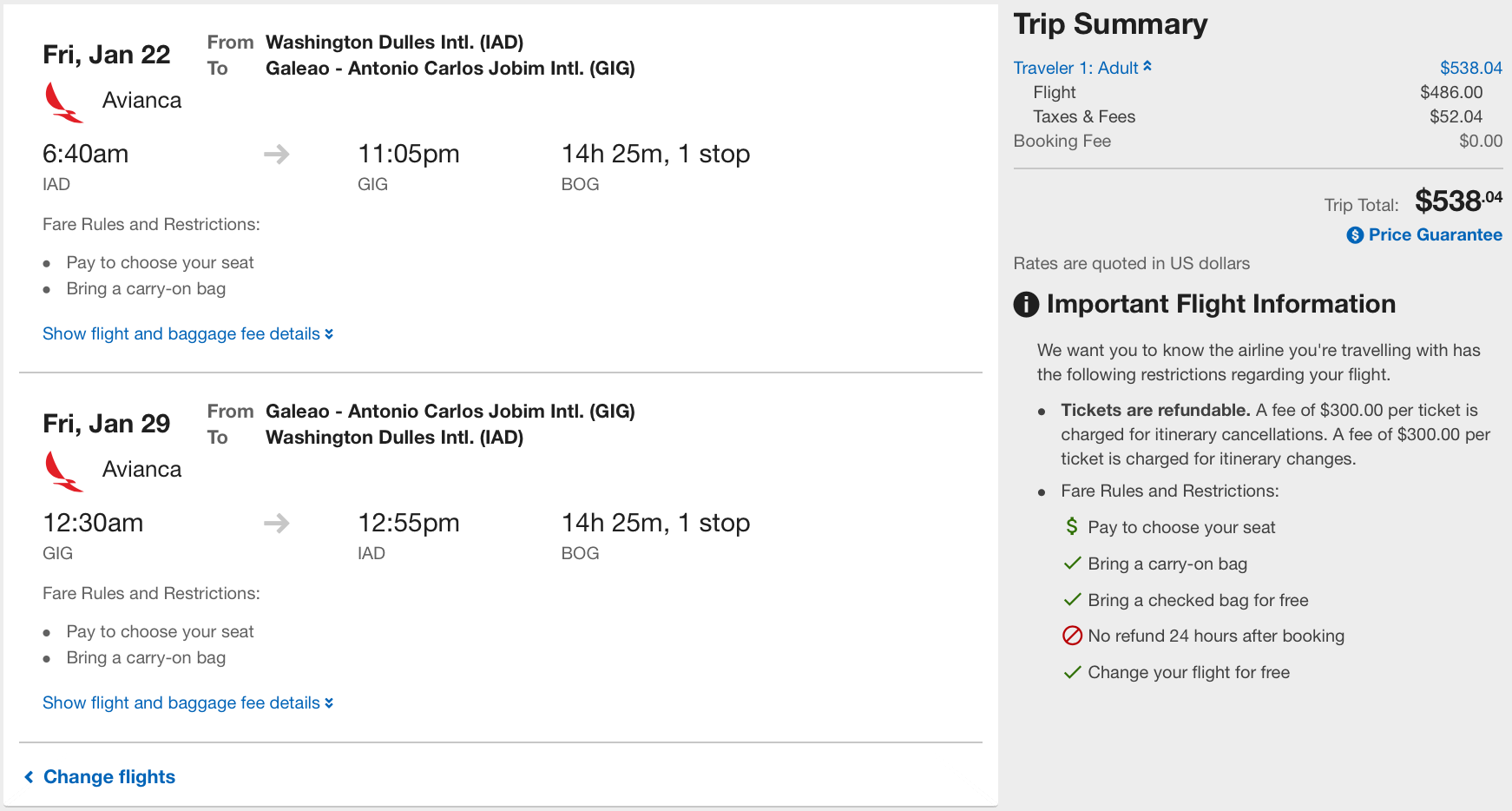Click the Trip Total $538.04 amount
1512x811 pixels.
[1457, 201]
